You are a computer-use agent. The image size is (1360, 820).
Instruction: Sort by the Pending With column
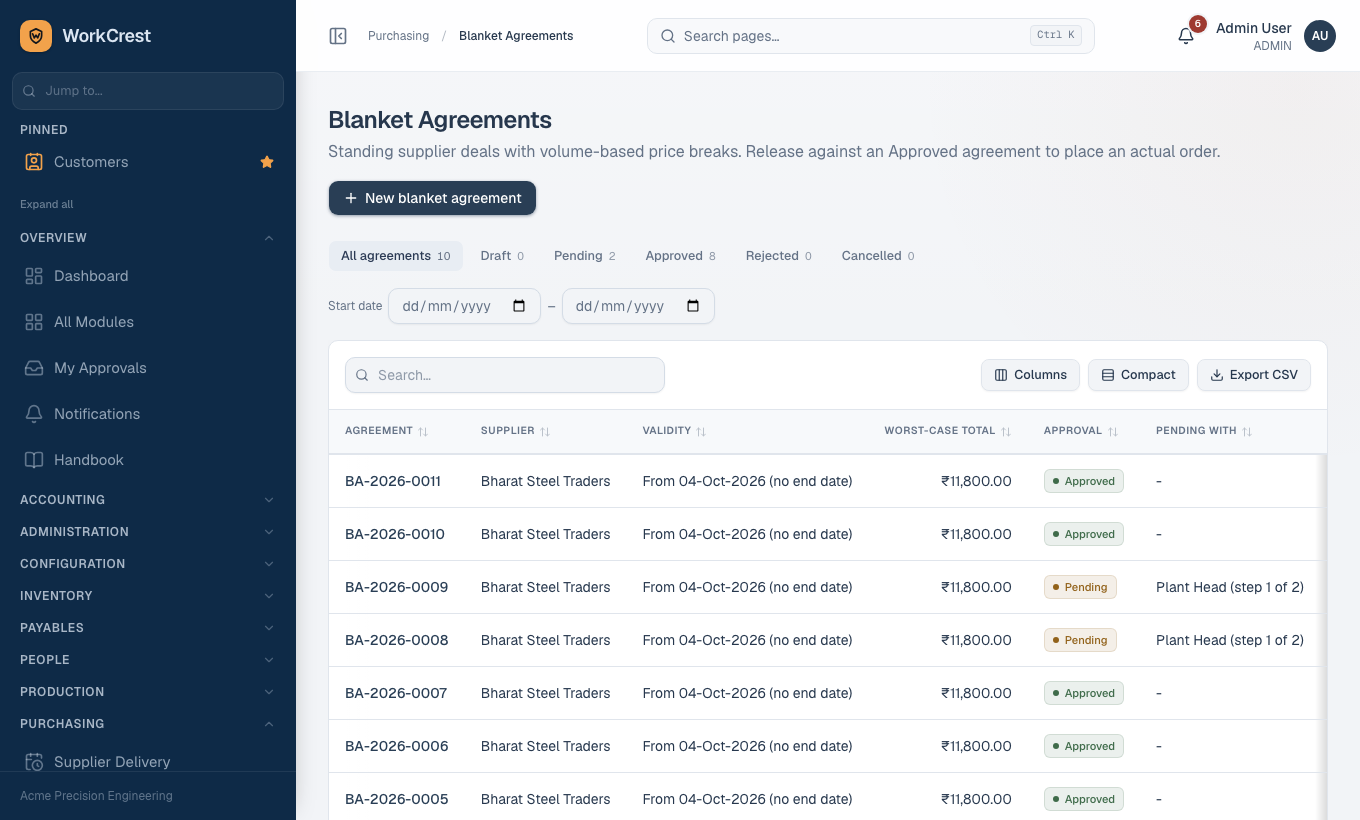click(x=1204, y=431)
